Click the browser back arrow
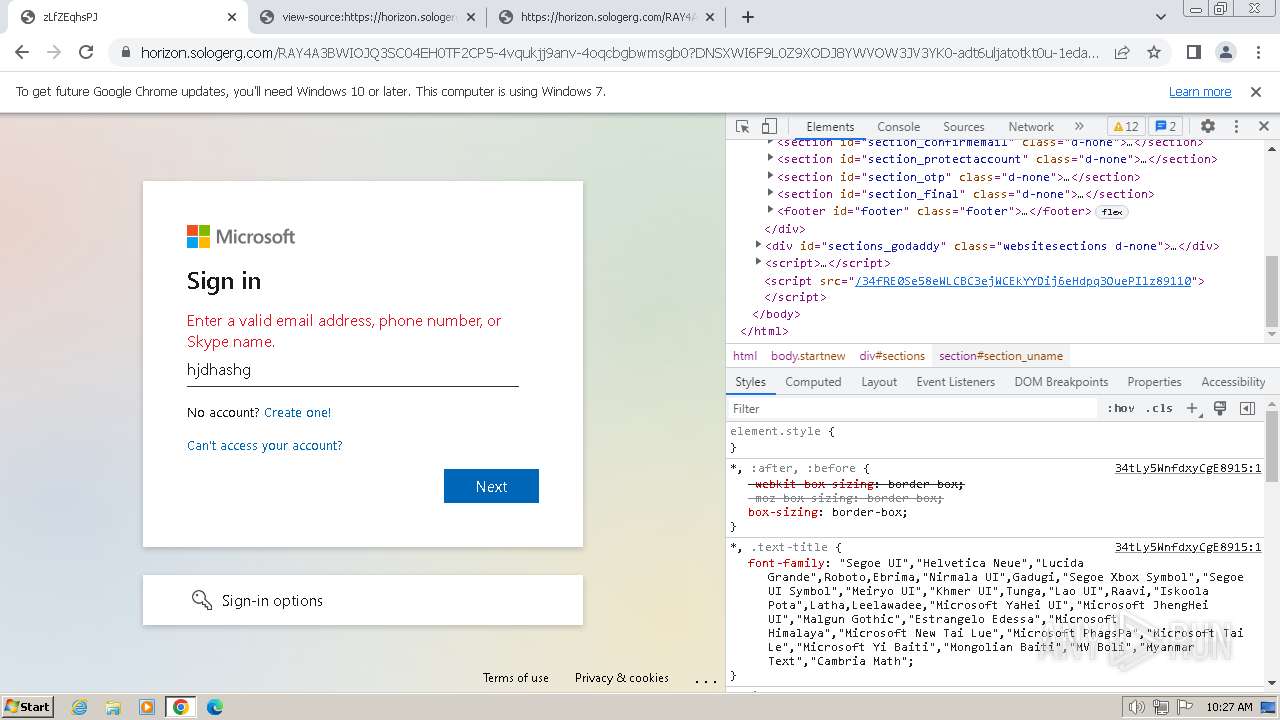 pyautogui.click(x=22, y=52)
